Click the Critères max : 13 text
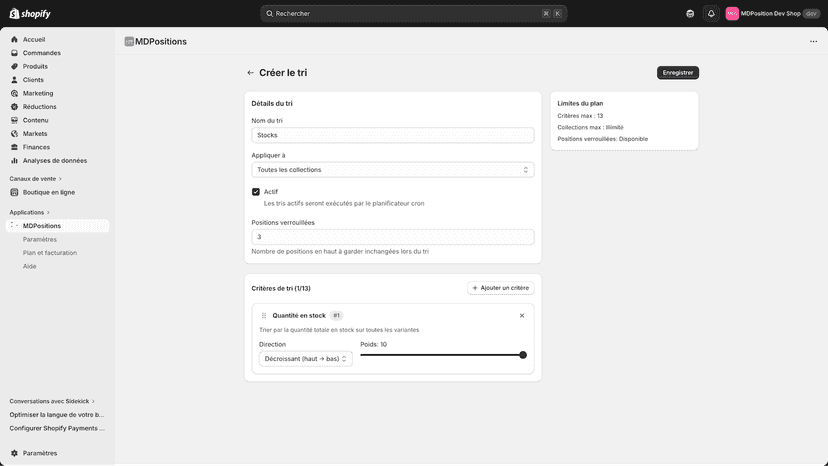The height and width of the screenshot is (466, 828). tap(580, 116)
